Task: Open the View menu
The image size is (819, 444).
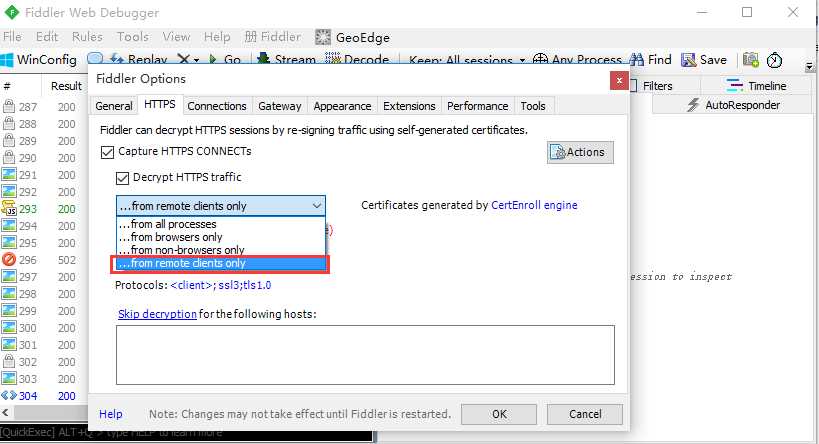Action: [176, 37]
